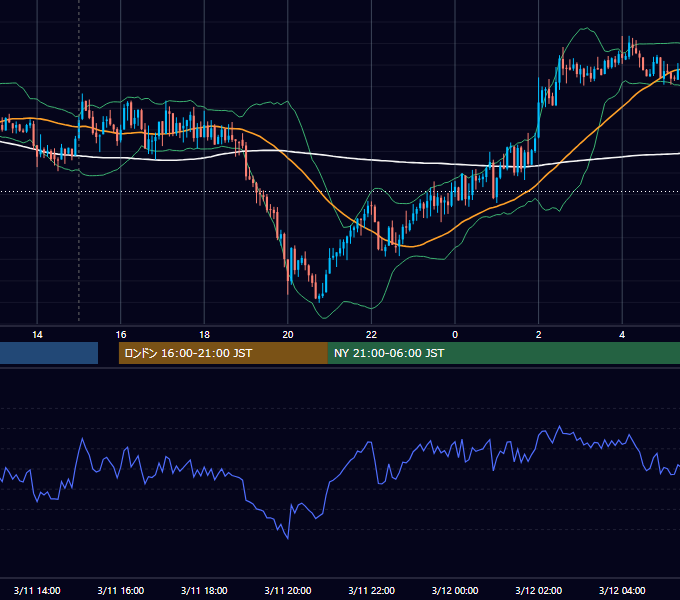Click the 3/11 16:00 label on the indicator axis
This screenshot has width=680, height=600.
tap(121, 590)
